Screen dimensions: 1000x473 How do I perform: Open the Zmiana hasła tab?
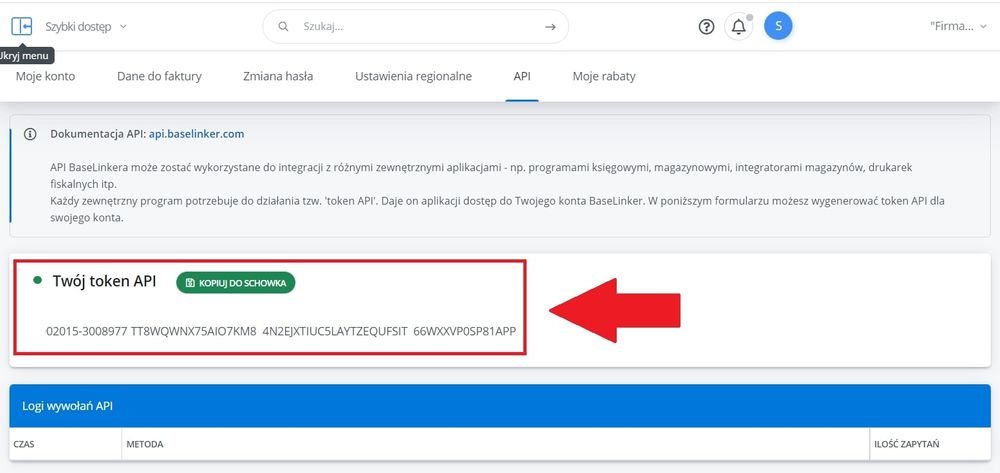278,76
